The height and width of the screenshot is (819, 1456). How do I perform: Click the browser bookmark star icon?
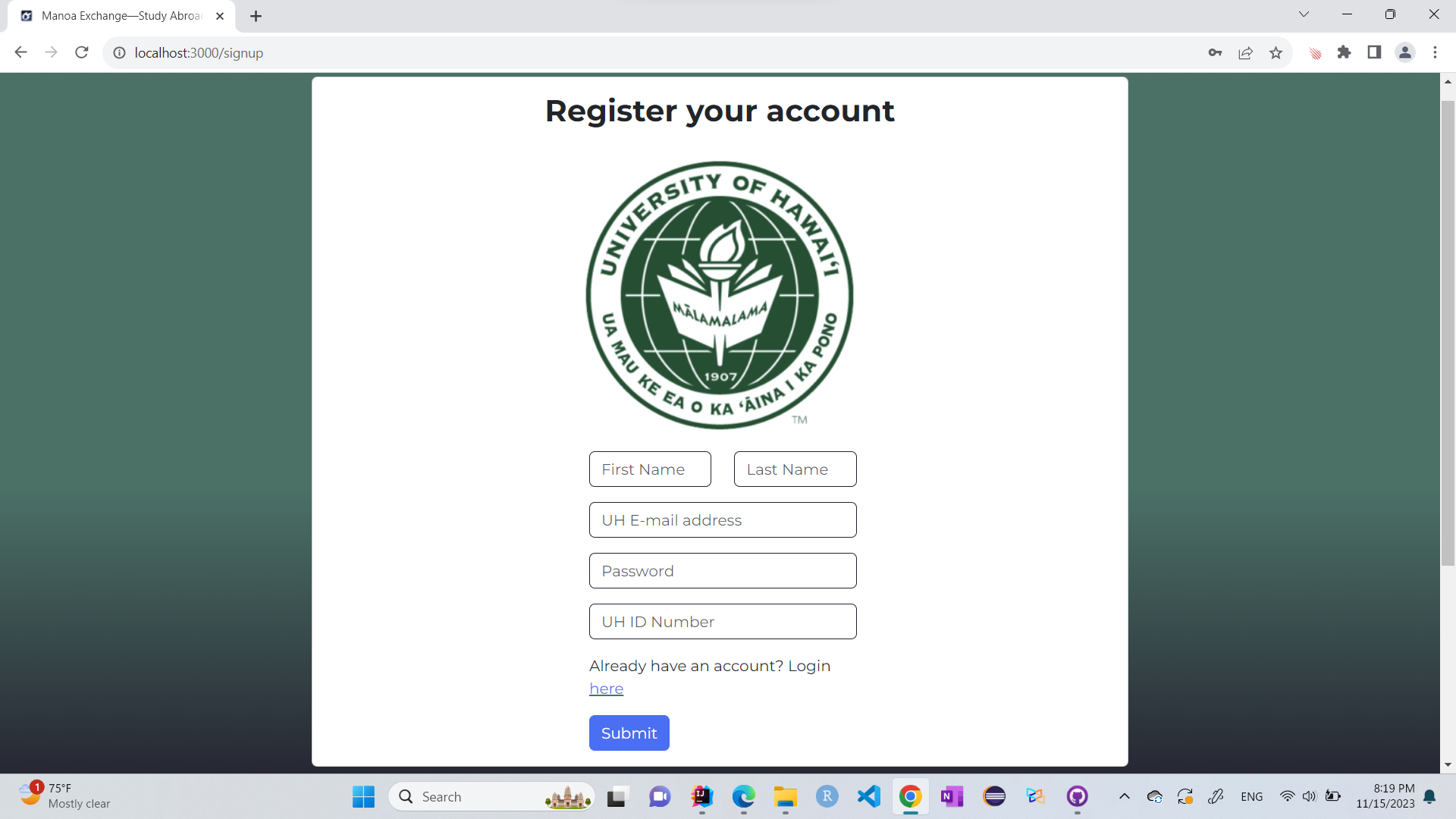(1277, 53)
